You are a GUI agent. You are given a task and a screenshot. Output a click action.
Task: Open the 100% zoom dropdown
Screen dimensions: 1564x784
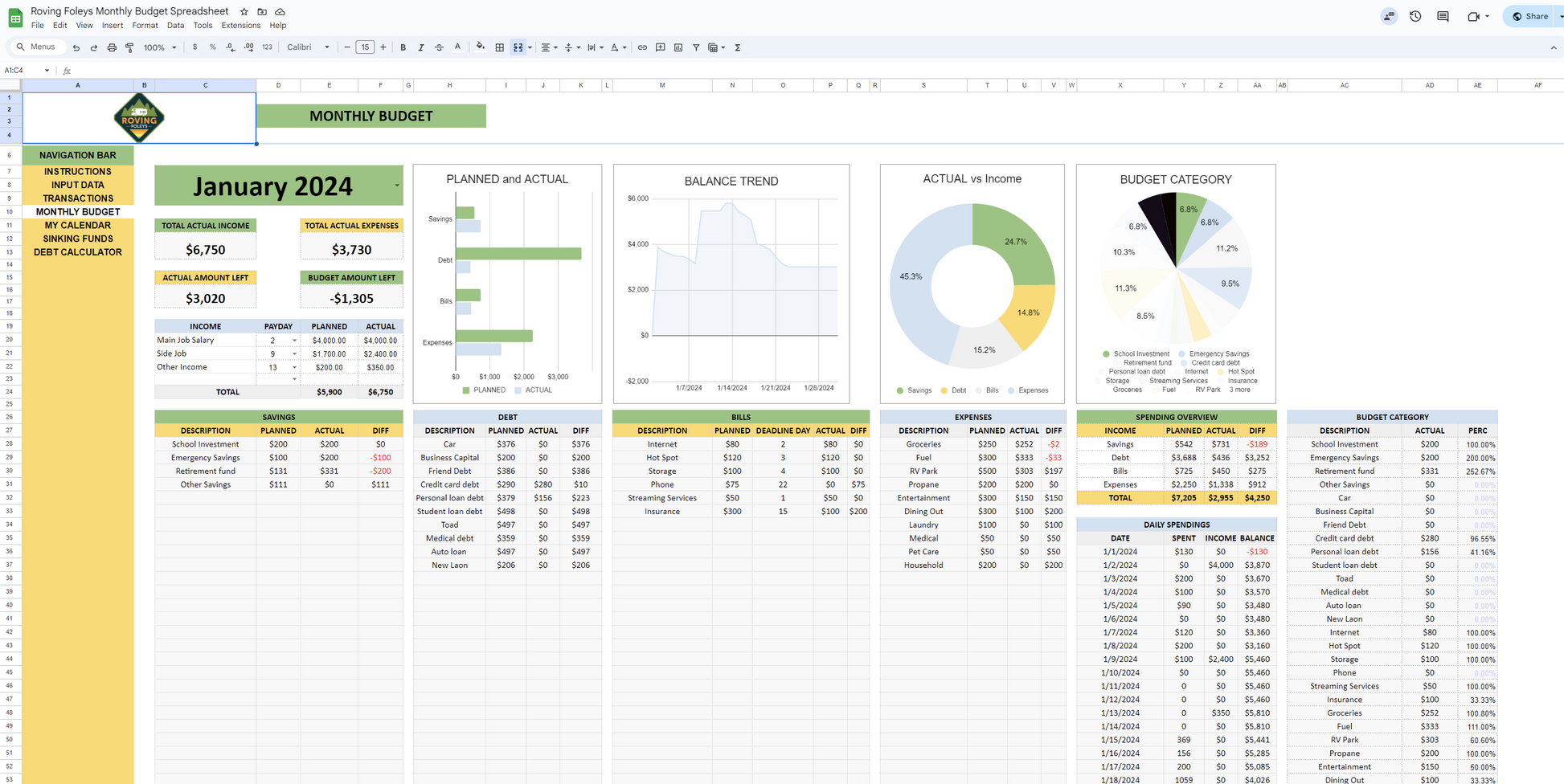159,47
